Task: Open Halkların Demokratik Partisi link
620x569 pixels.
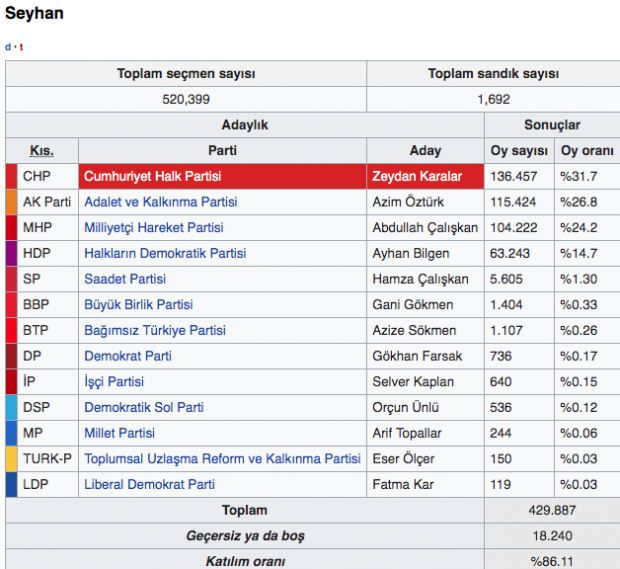Action: [165, 253]
